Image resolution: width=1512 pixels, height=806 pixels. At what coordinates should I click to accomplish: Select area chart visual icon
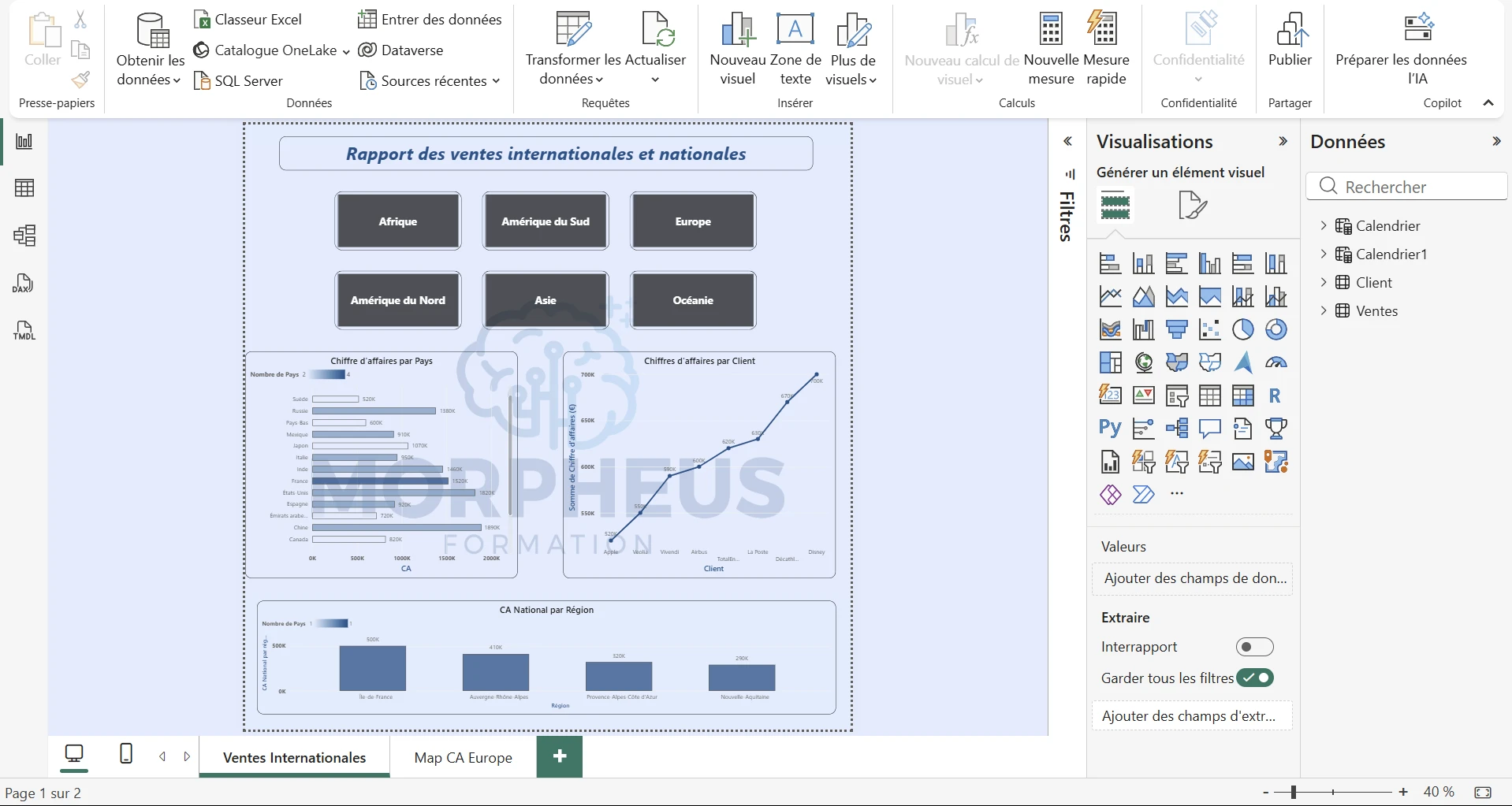tap(1144, 296)
